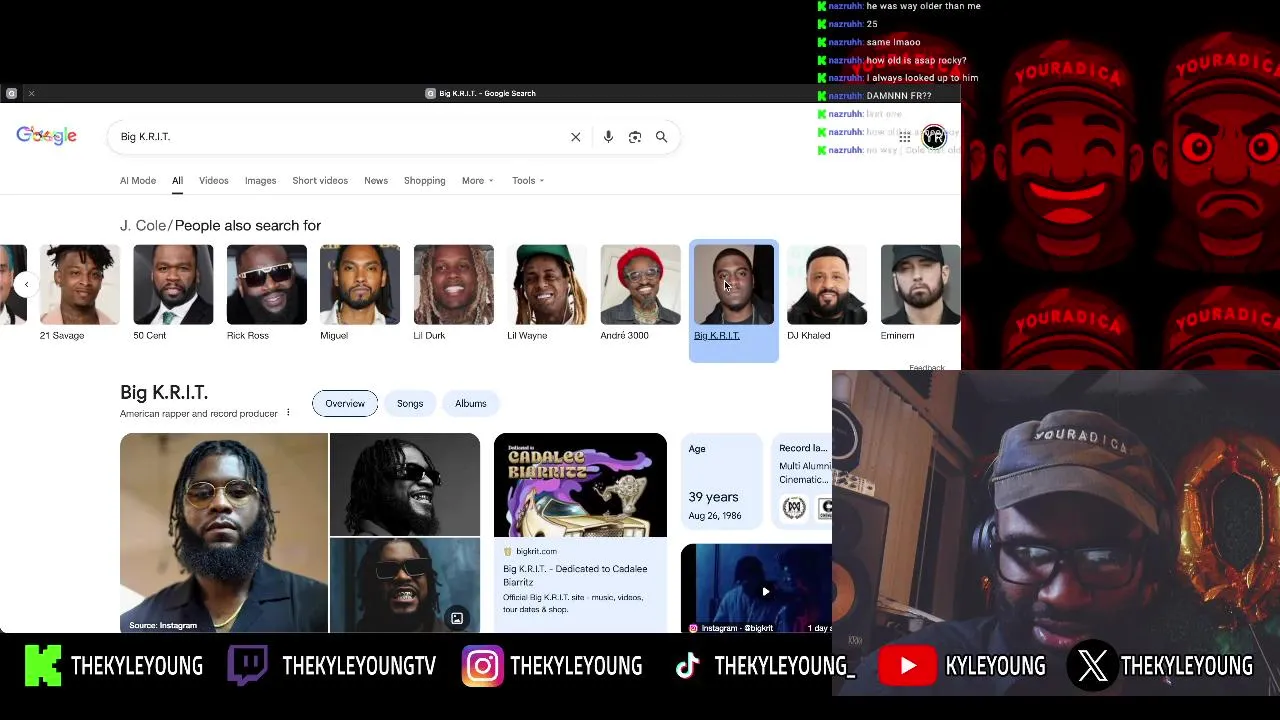This screenshot has height=720, width=1280.
Task: Open the Cadalee Biarritz album artwork
Action: (580, 485)
